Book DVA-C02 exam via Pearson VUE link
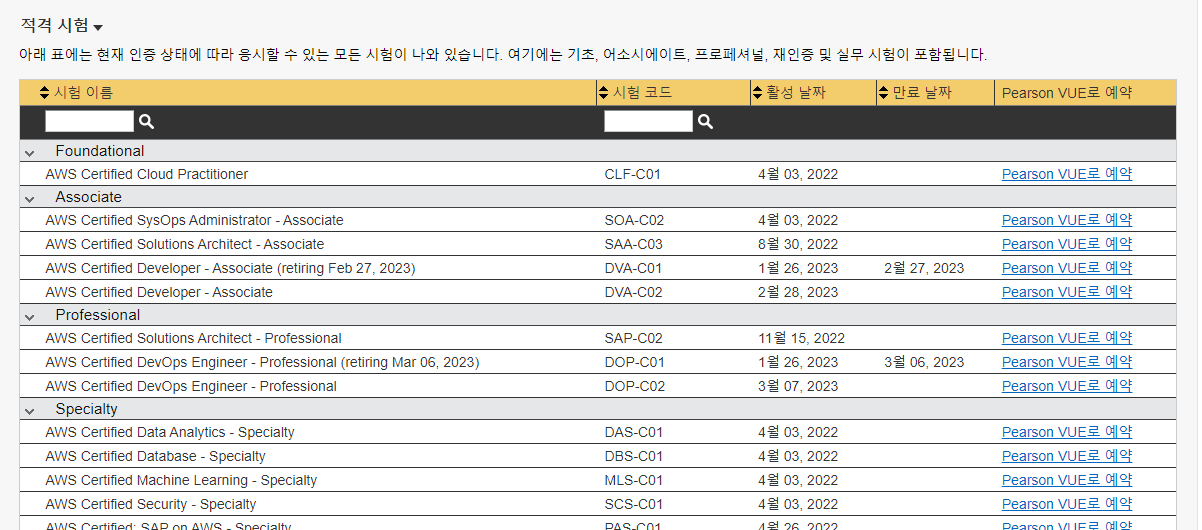 [x=1067, y=292]
